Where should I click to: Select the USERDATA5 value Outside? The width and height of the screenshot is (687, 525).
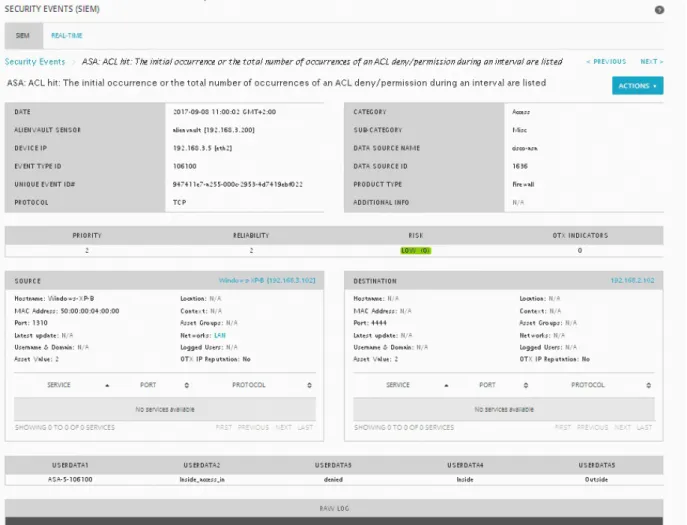point(596,479)
